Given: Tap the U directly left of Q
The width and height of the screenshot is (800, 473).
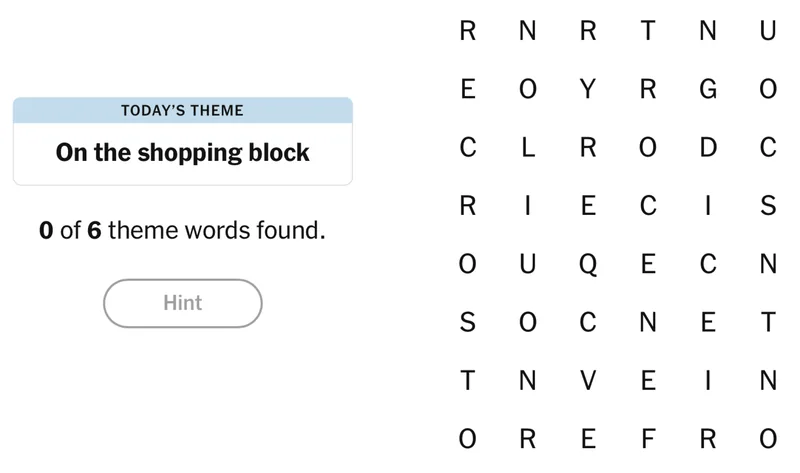Looking at the screenshot, I should tap(528, 265).
